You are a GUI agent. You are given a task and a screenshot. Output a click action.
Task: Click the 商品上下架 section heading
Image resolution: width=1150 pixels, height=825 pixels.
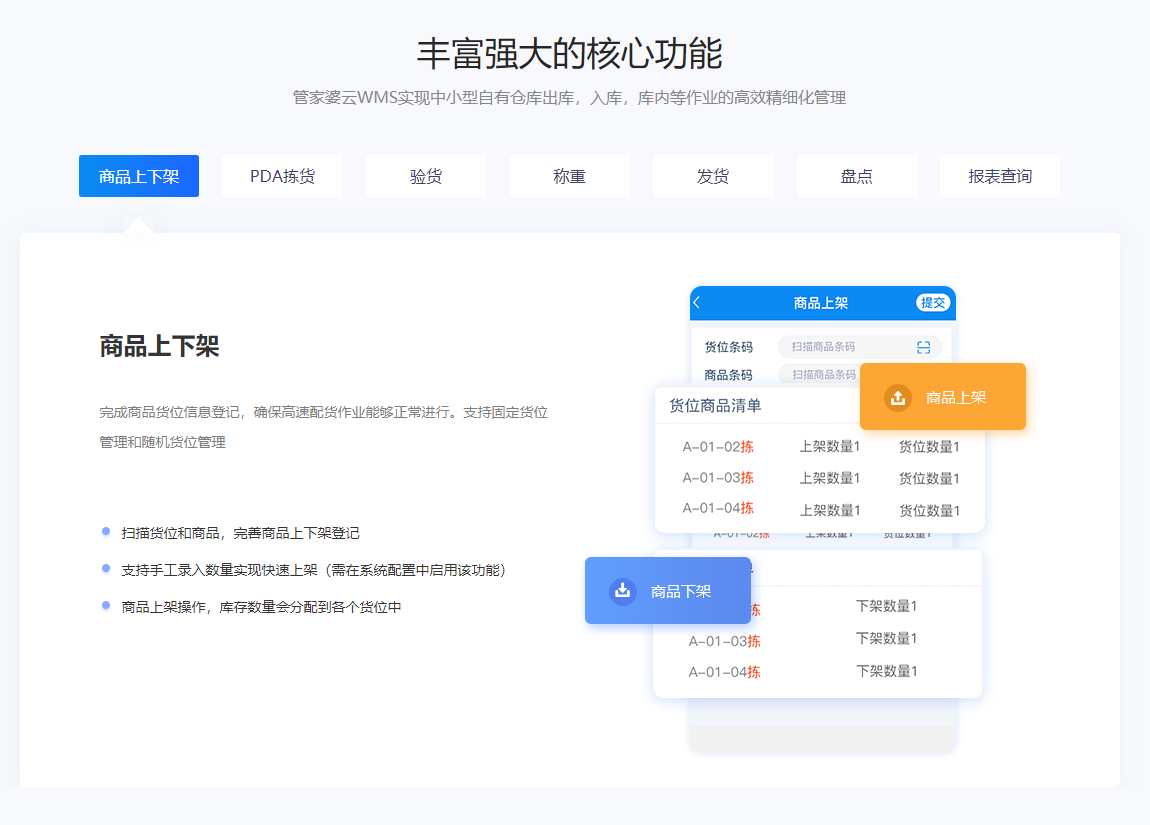click(159, 346)
